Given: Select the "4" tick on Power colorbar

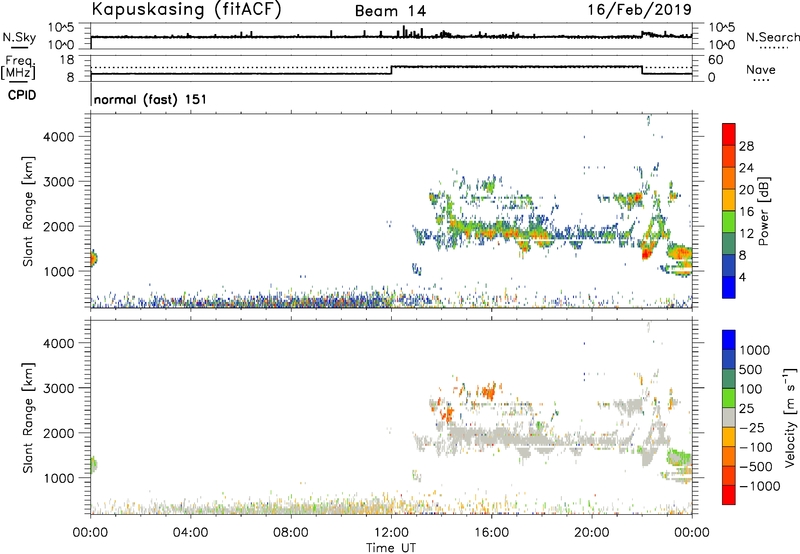Looking at the screenshot, I should pyautogui.click(x=742, y=277).
